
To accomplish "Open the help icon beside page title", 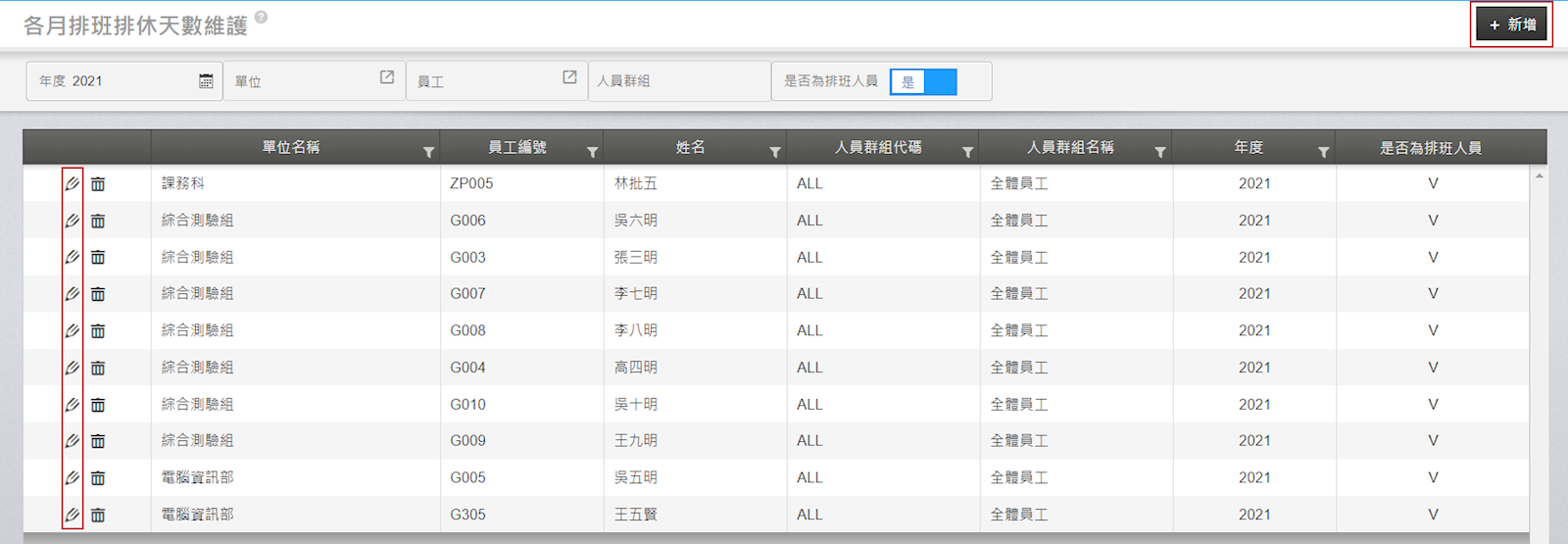I will [261, 17].
